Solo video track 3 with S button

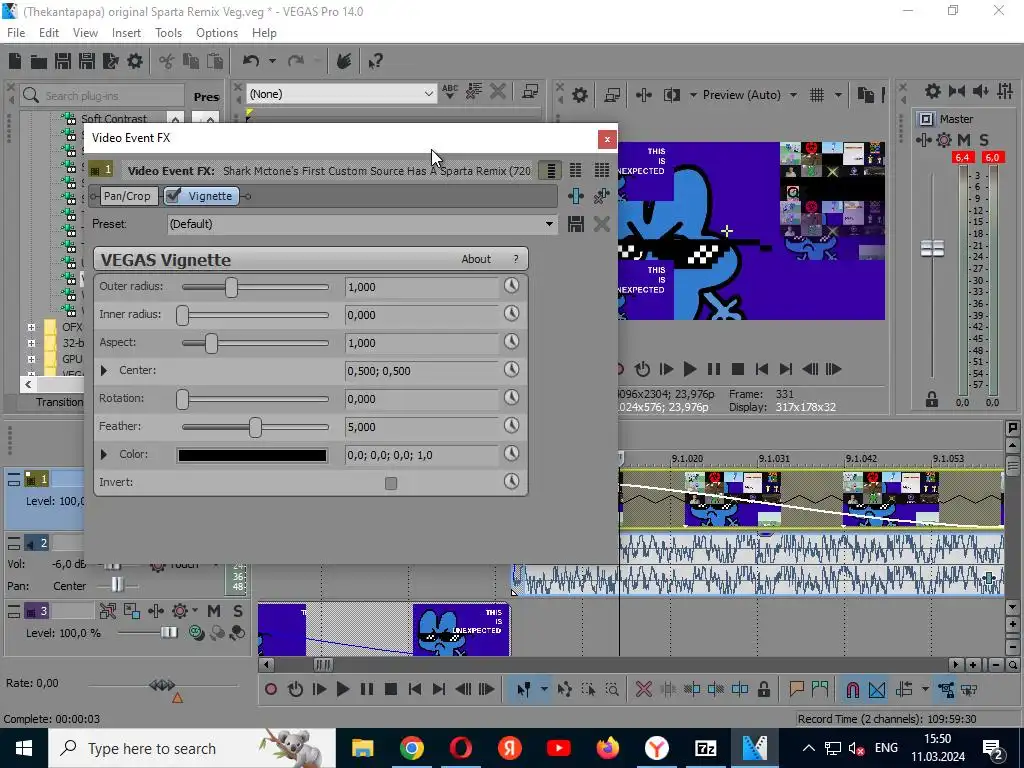[238, 611]
